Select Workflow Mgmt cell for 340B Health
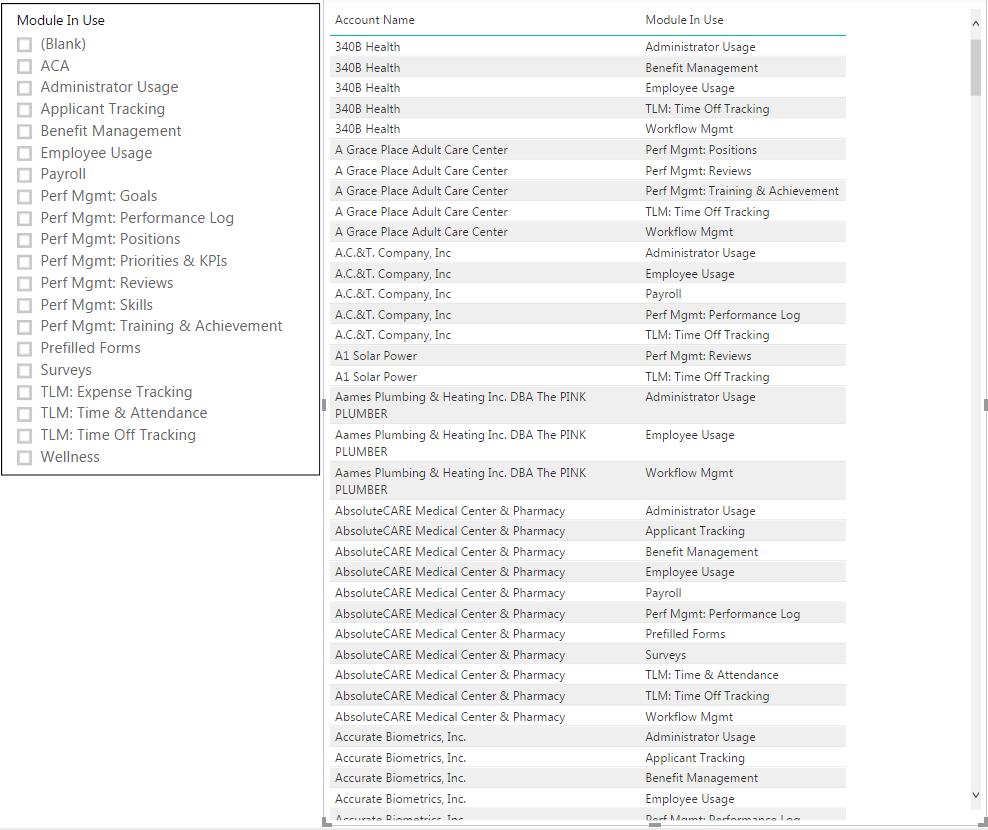This screenshot has width=988, height=830. [x=689, y=129]
